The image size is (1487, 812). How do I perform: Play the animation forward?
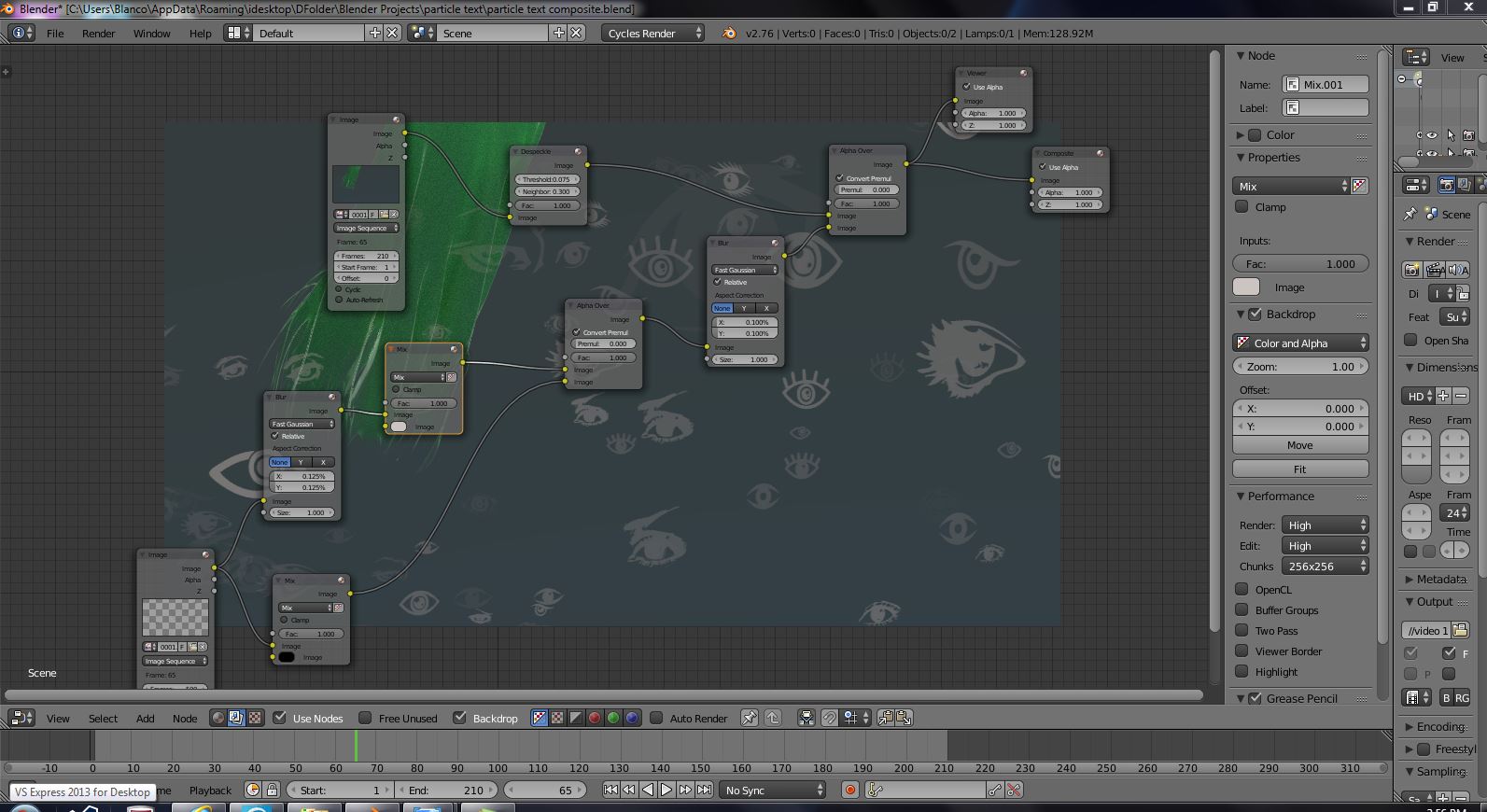point(666,790)
